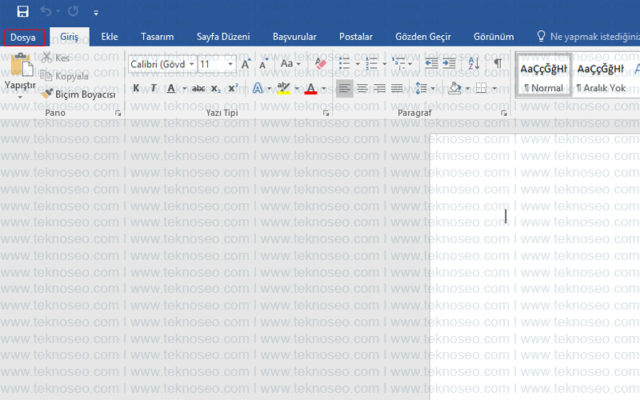Toggle show paragraph marks ¶

tap(498, 63)
